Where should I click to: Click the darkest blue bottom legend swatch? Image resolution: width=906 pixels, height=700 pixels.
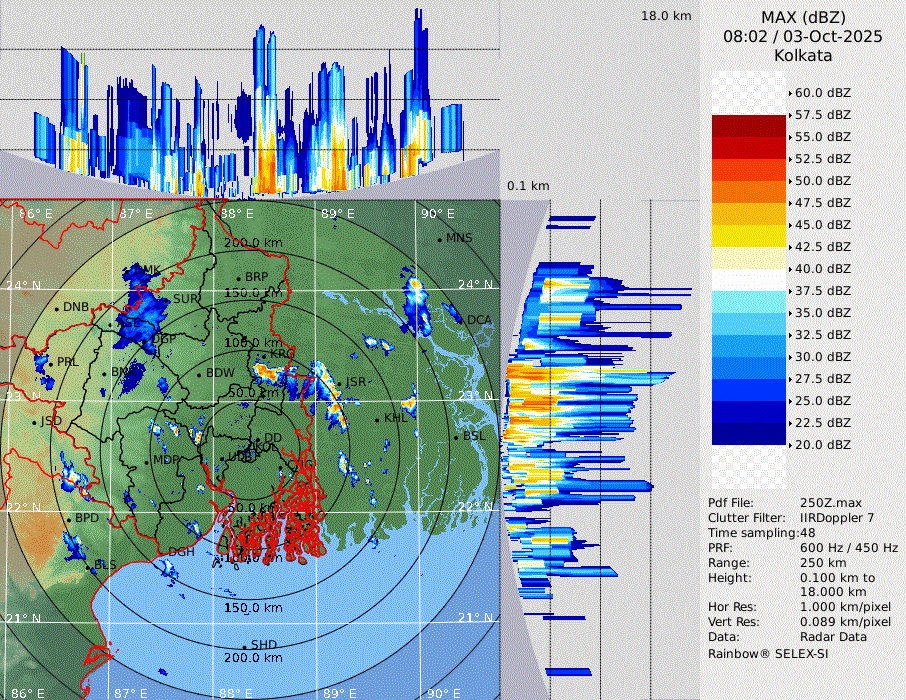748,433
